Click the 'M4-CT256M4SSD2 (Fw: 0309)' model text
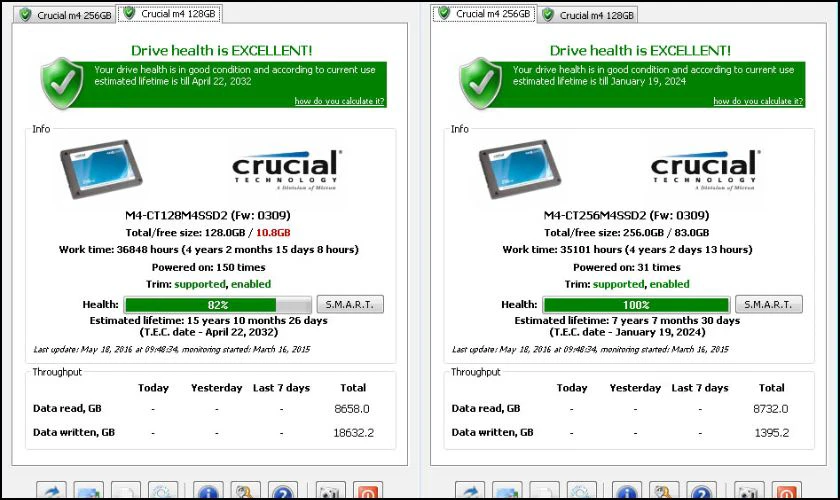840x500 pixels. click(x=626, y=215)
